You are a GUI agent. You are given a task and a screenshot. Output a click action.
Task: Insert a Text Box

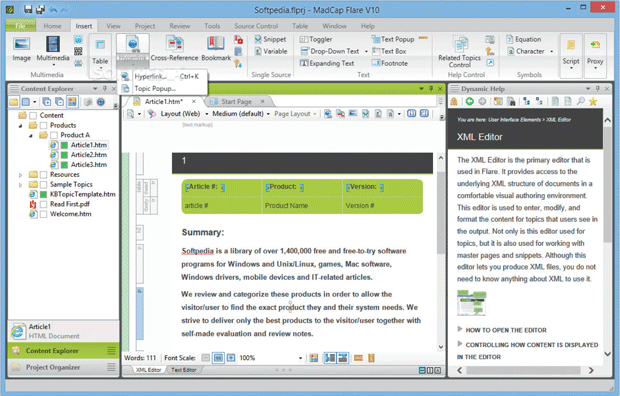[389, 51]
